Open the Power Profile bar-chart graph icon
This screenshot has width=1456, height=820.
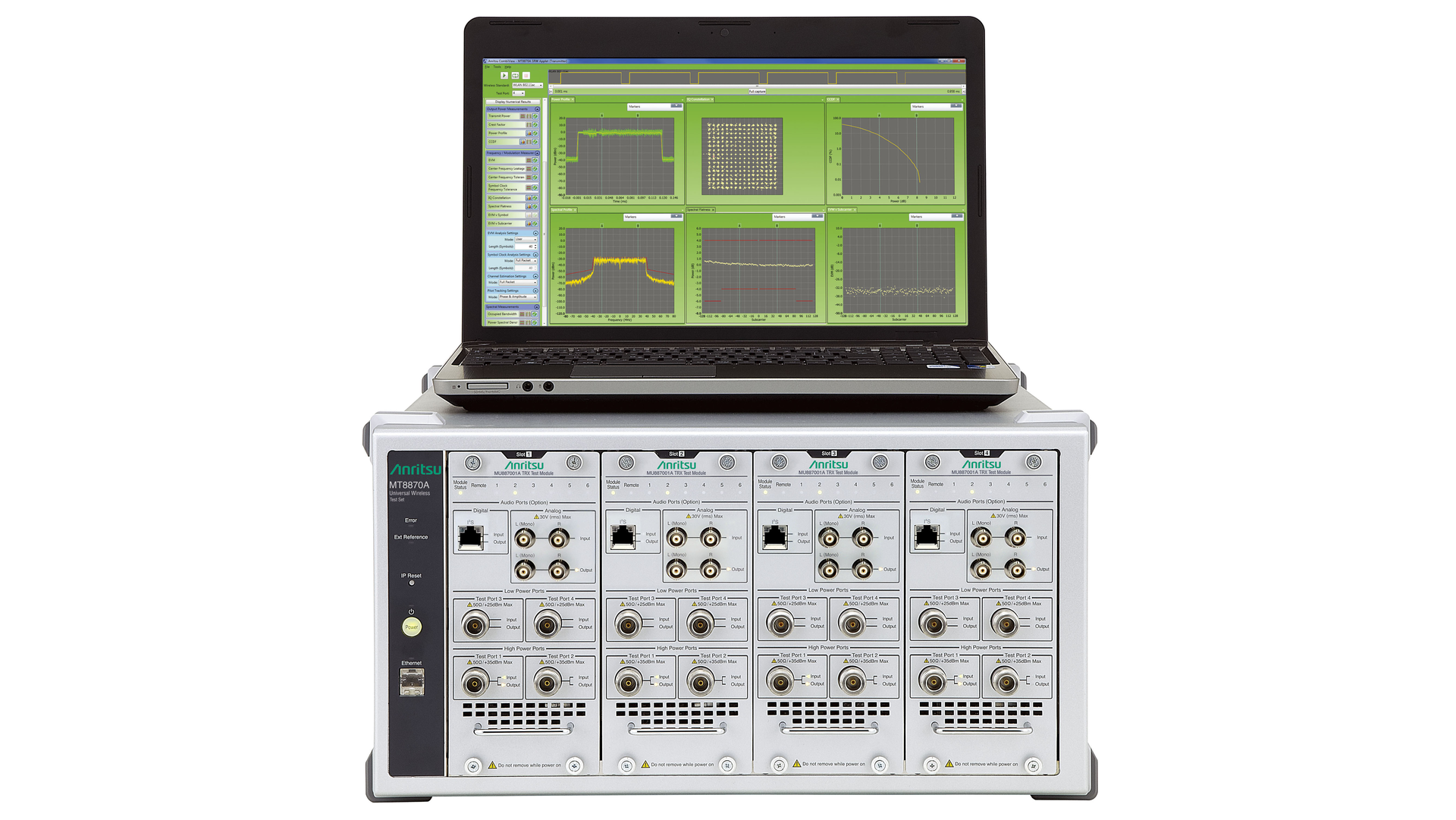click(530, 134)
